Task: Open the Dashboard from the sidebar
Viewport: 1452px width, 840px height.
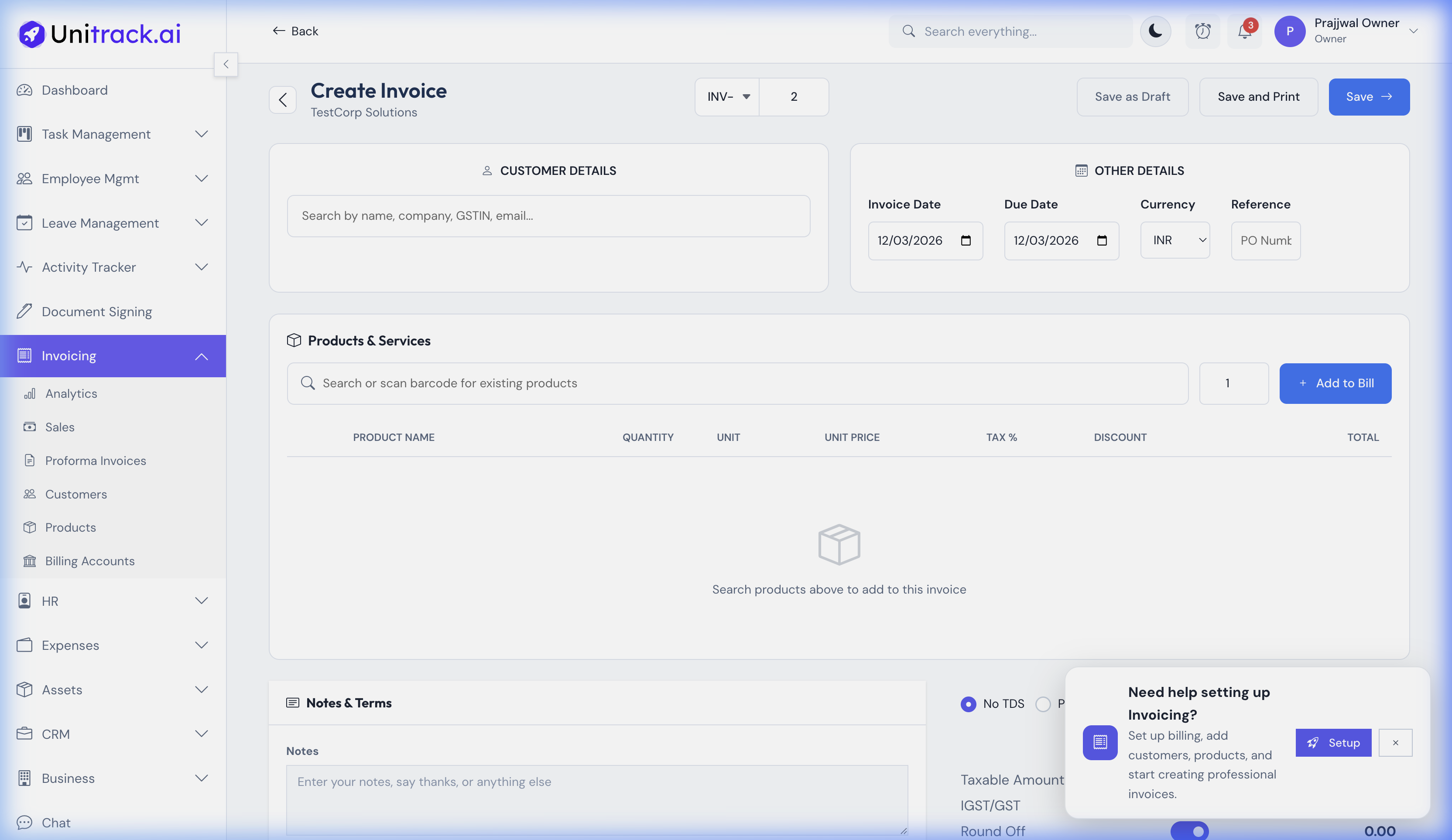Action: pos(74,90)
